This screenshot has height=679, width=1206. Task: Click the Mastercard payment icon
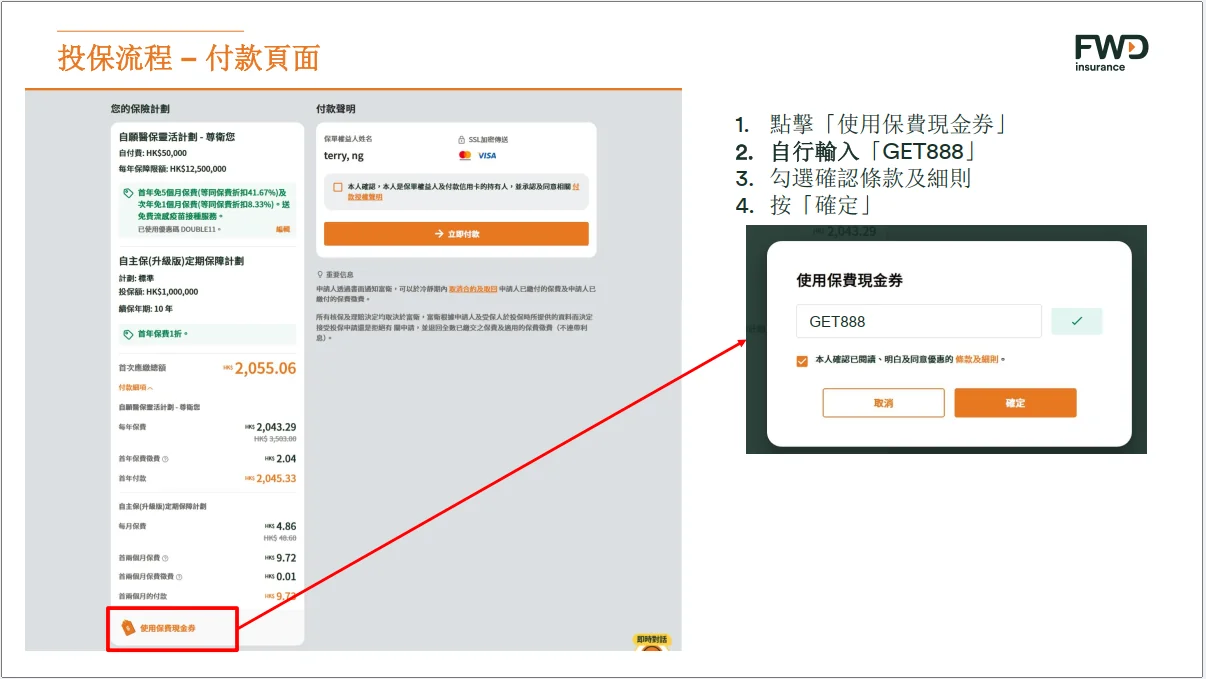coord(464,156)
